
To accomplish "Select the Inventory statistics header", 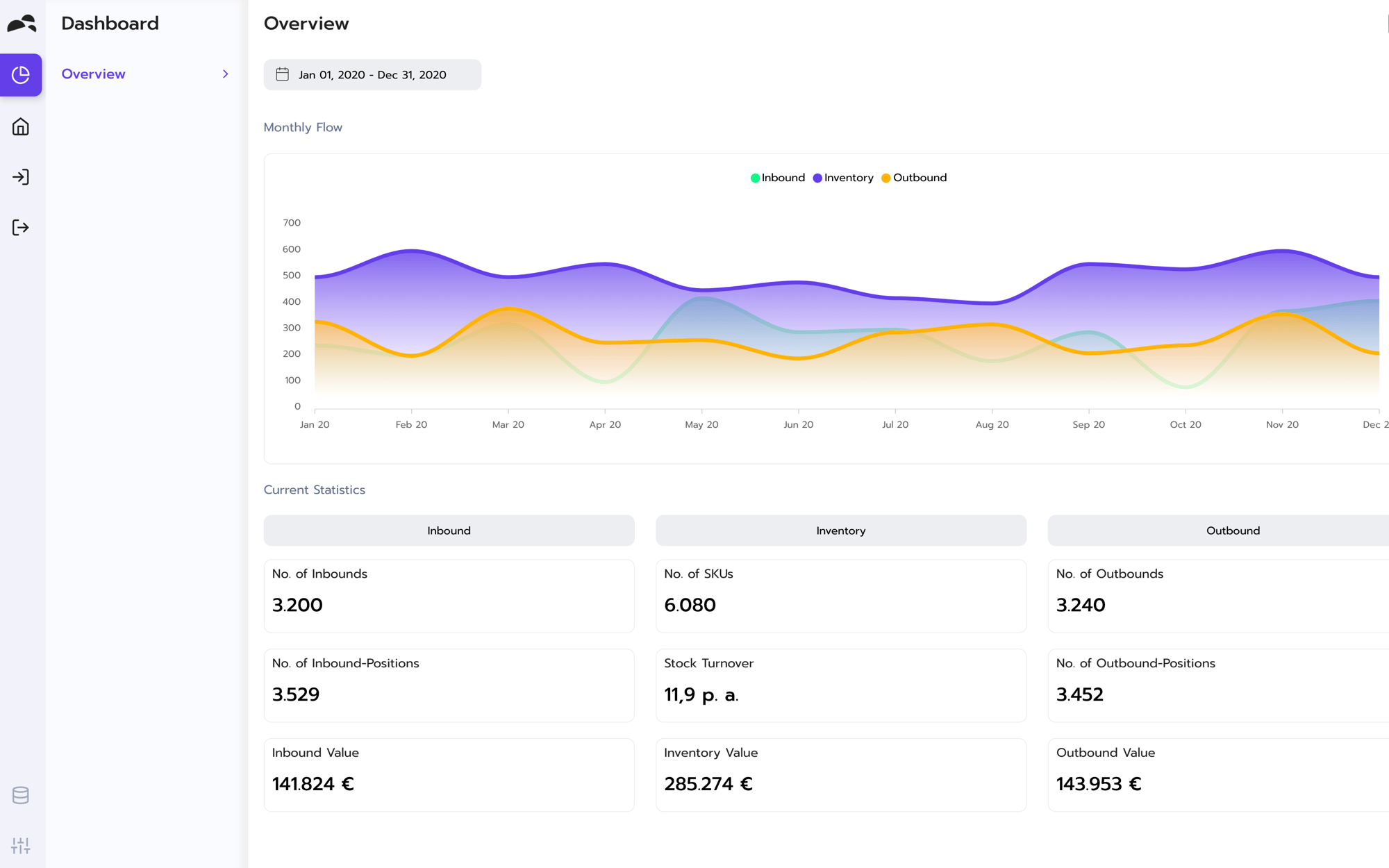I will click(841, 531).
